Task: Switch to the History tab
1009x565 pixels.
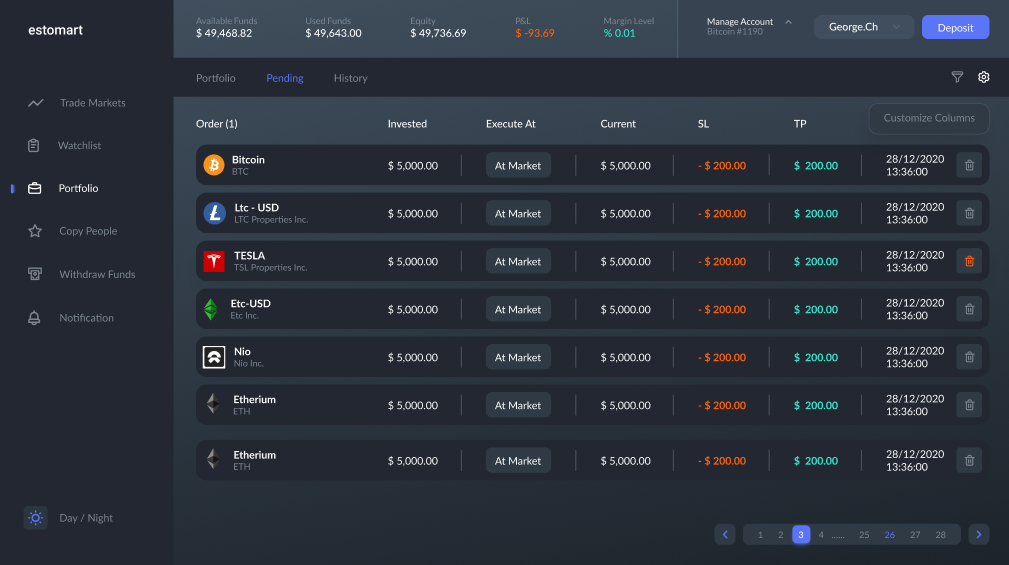Action: pyautogui.click(x=350, y=78)
